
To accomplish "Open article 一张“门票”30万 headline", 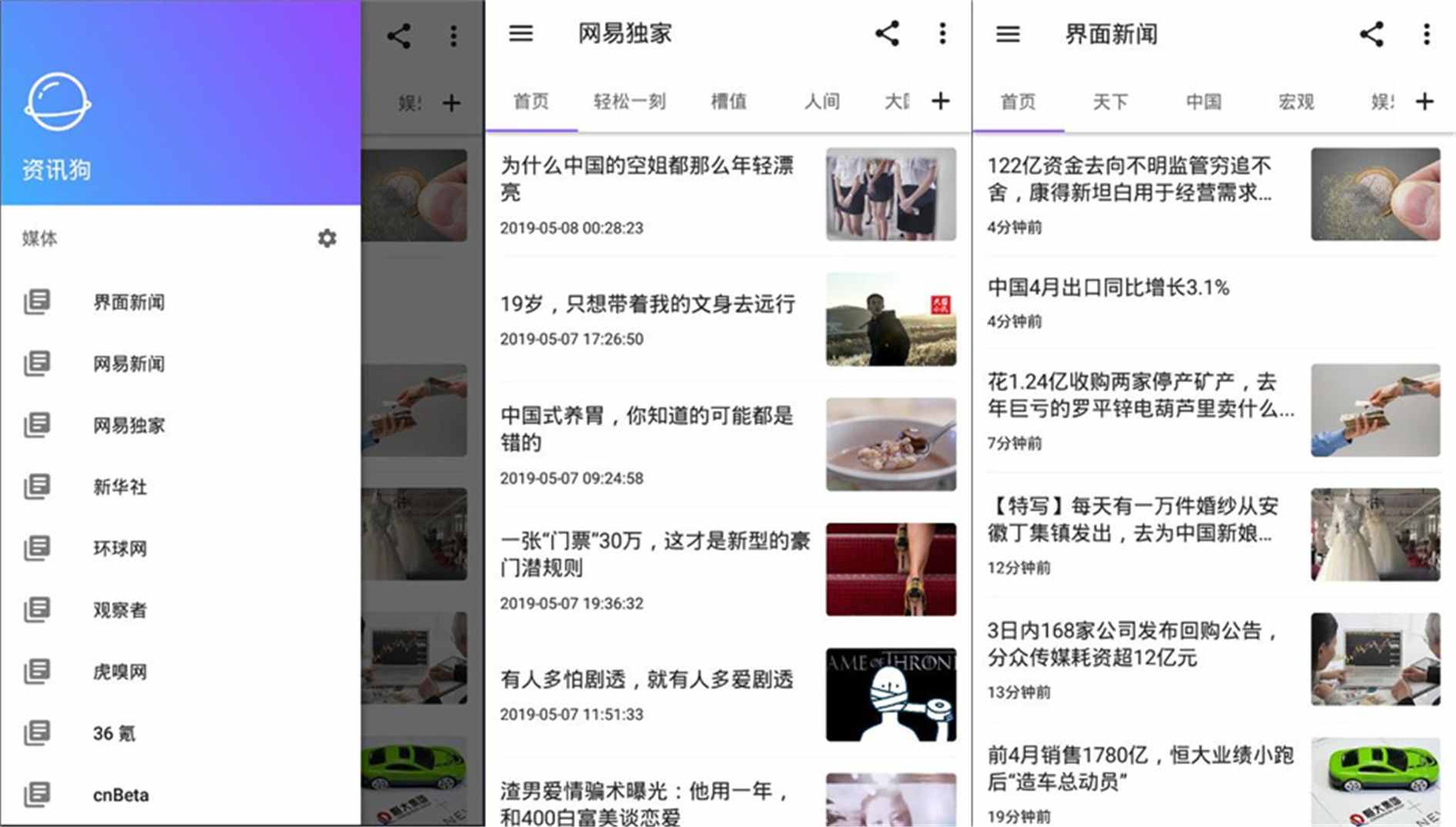I will tap(655, 554).
